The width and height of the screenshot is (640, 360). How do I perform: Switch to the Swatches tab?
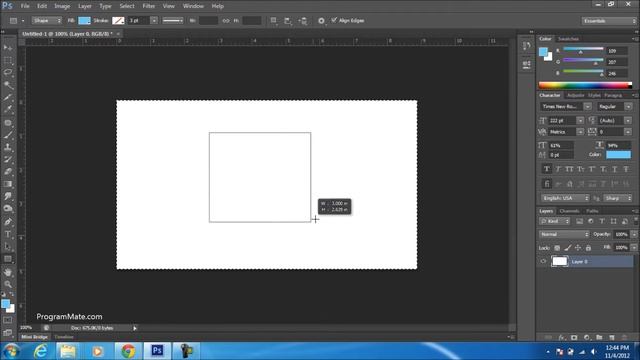568,39
